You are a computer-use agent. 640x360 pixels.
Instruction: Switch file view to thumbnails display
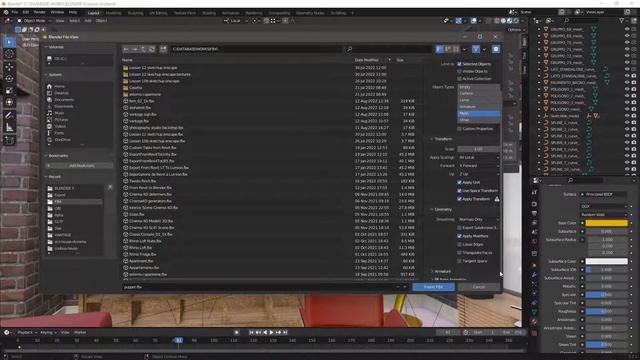[456, 49]
